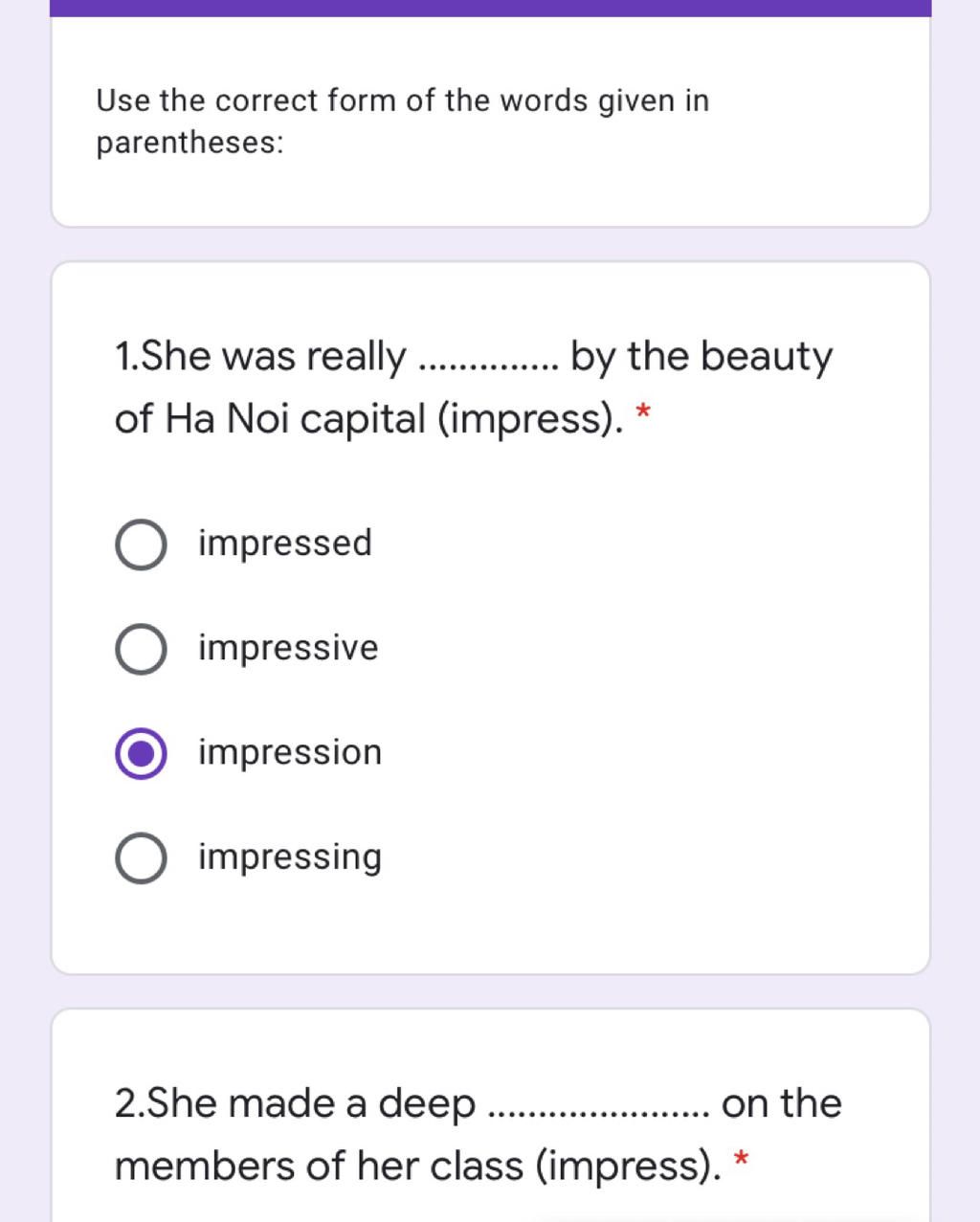Click the word 'parentheses:' in the instructions
This screenshot has height=1222, width=980.
[x=190, y=143]
